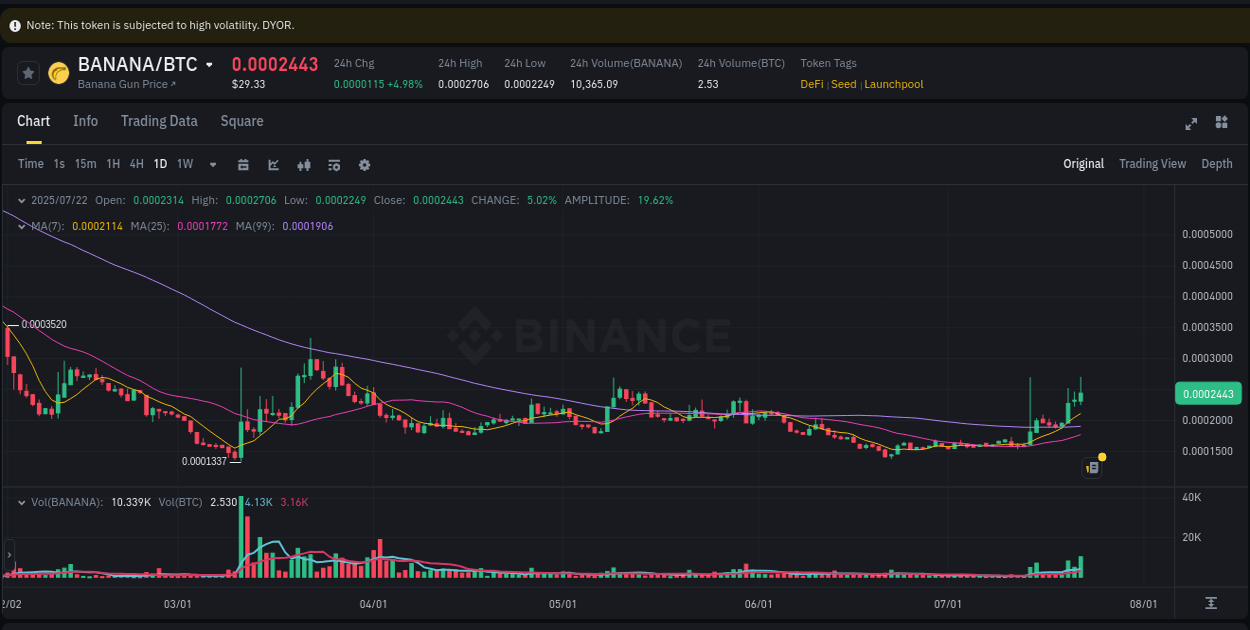Open the technical indicators icon
This screenshot has height=630, width=1250.
click(x=304, y=164)
